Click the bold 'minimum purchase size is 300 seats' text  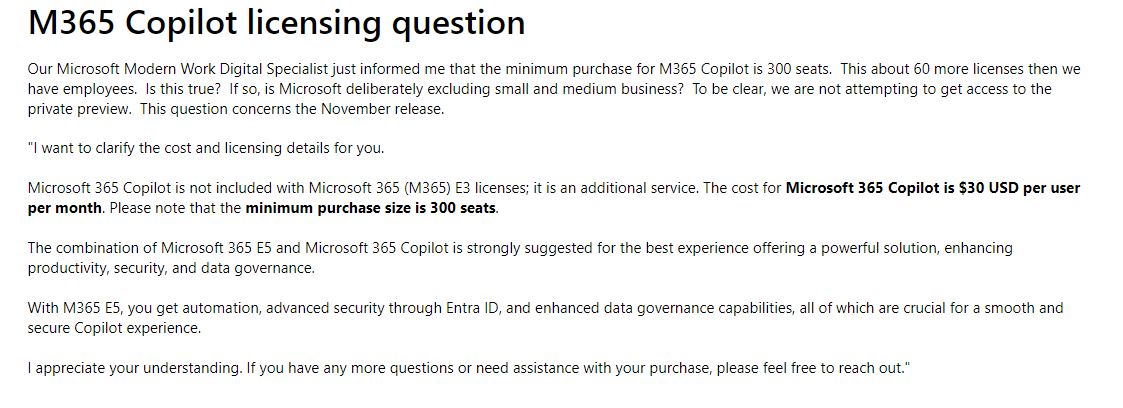(371, 208)
